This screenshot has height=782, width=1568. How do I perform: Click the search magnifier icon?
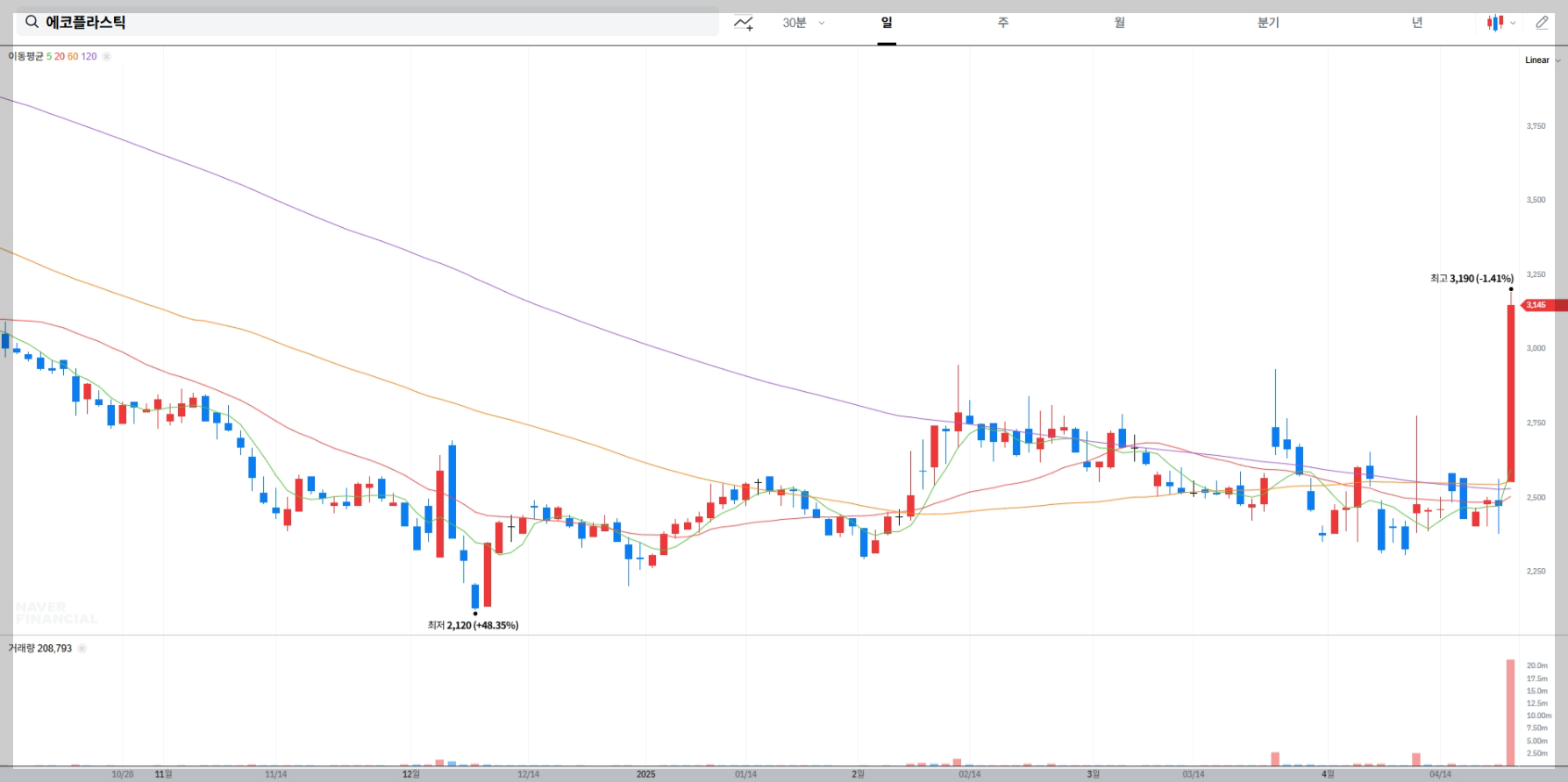(32, 22)
